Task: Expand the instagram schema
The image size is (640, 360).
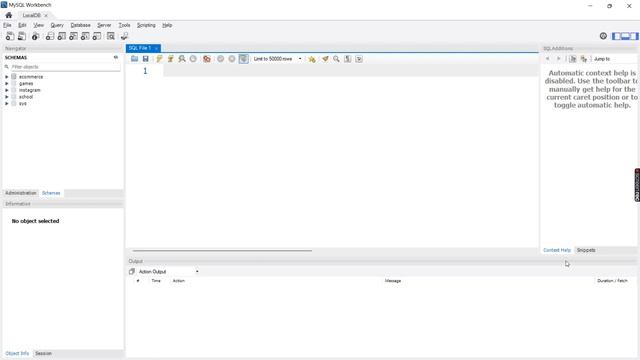Action: point(7,90)
